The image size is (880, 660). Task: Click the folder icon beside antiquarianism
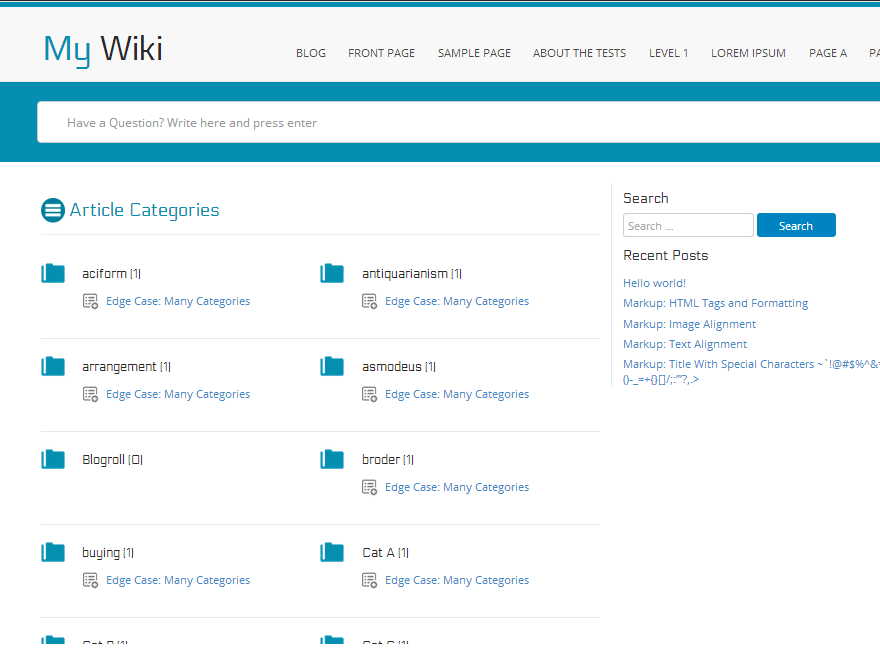point(332,273)
